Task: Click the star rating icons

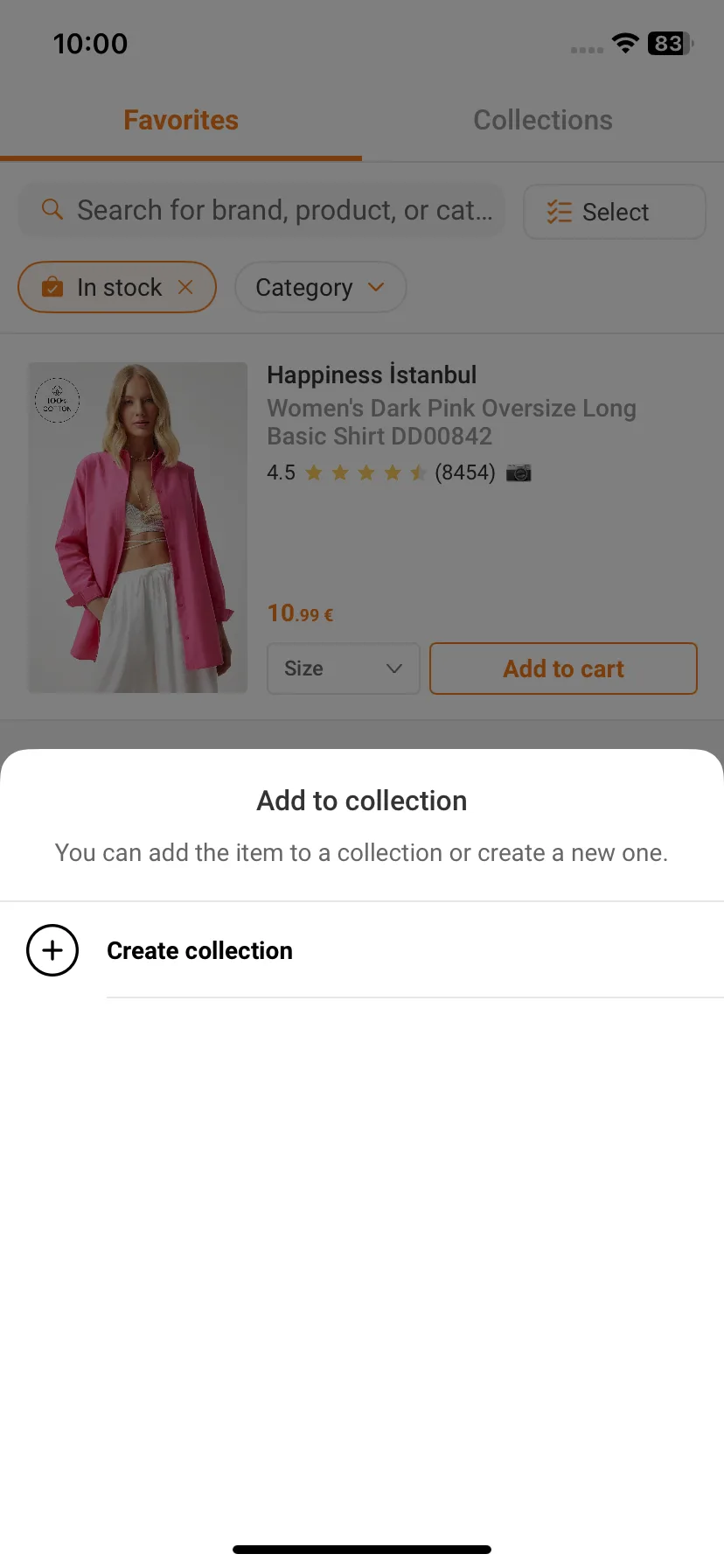Action: click(365, 472)
